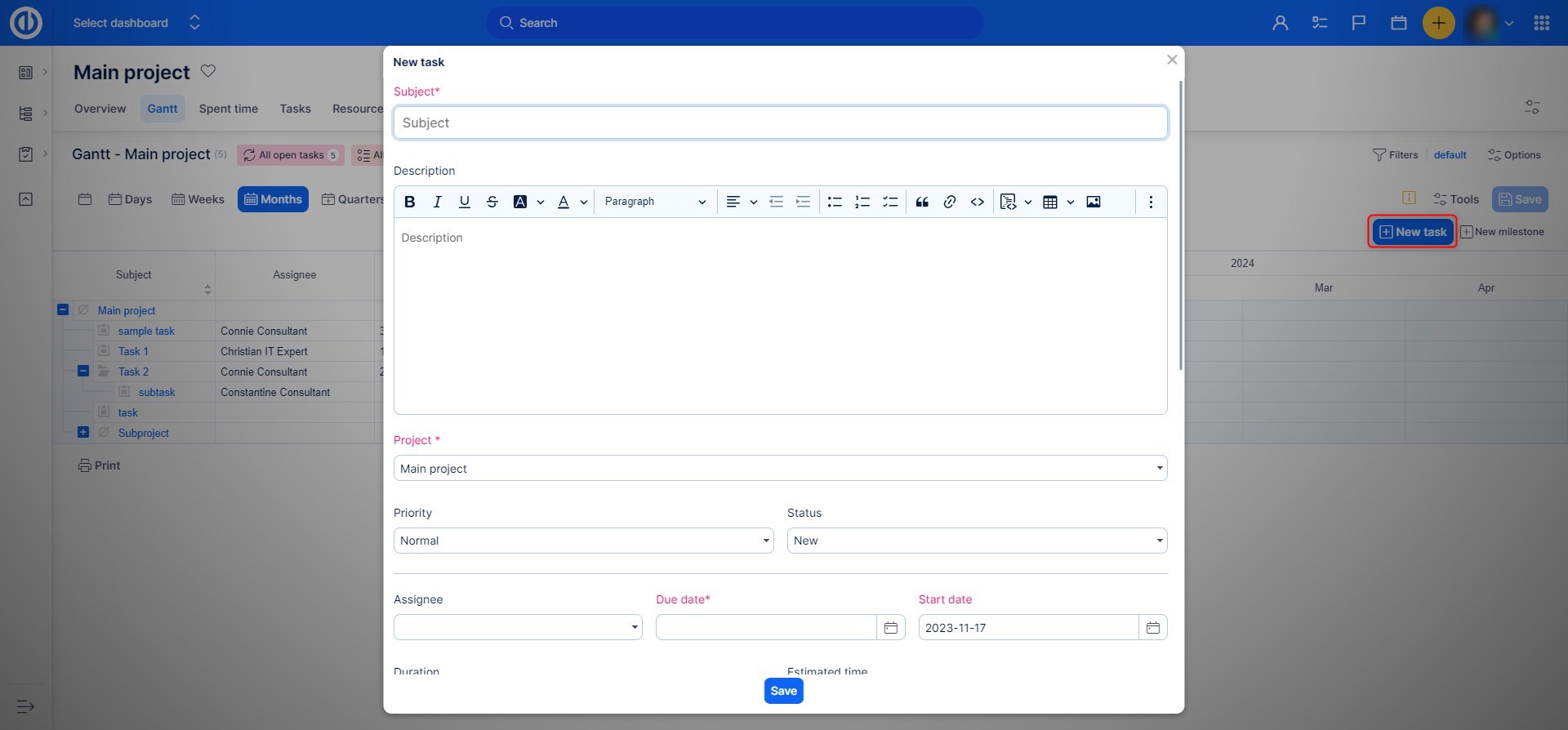This screenshot has width=1568, height=730.
Task: Toggle the to-do checklist formatting
Action: (x=890, y=202)
